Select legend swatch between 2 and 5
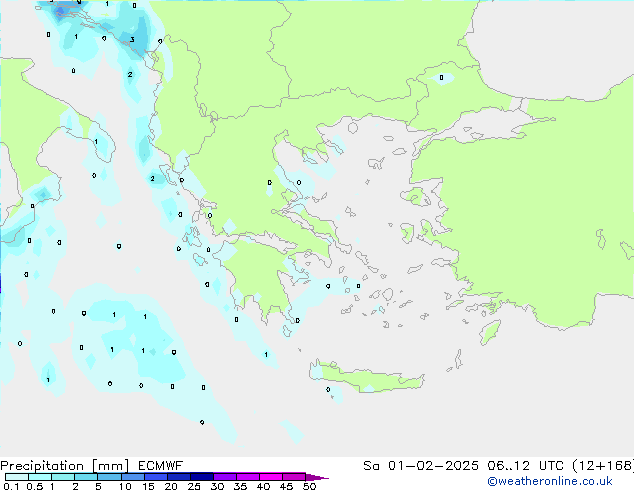Screen dimensions: 634x490 [86, 477]
